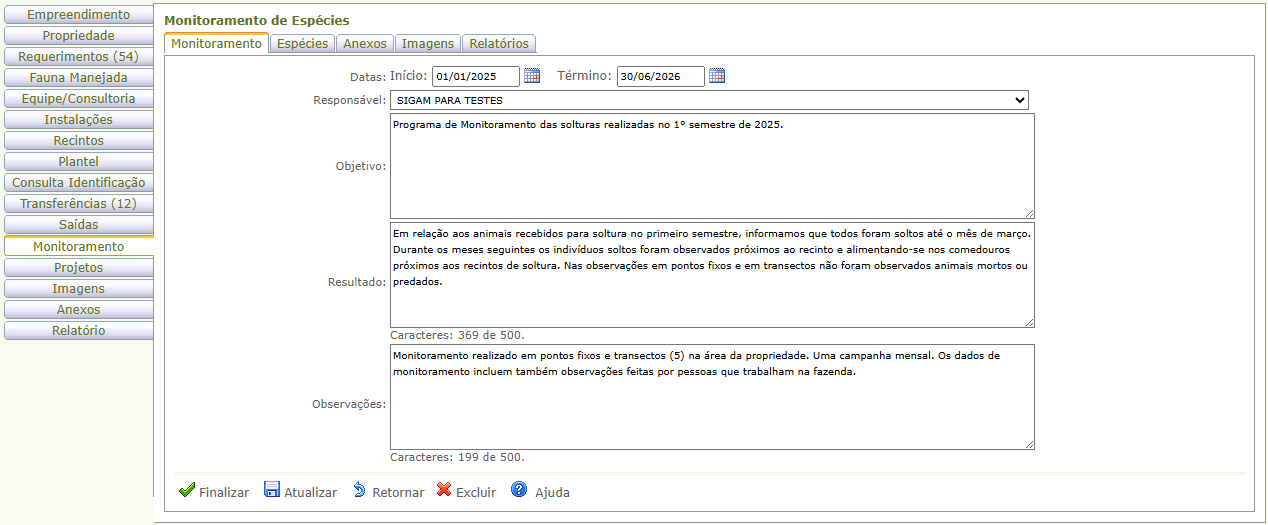Click the Atualizar floppy disk icon
The image size is (1268, 525).
click(272, 490)
